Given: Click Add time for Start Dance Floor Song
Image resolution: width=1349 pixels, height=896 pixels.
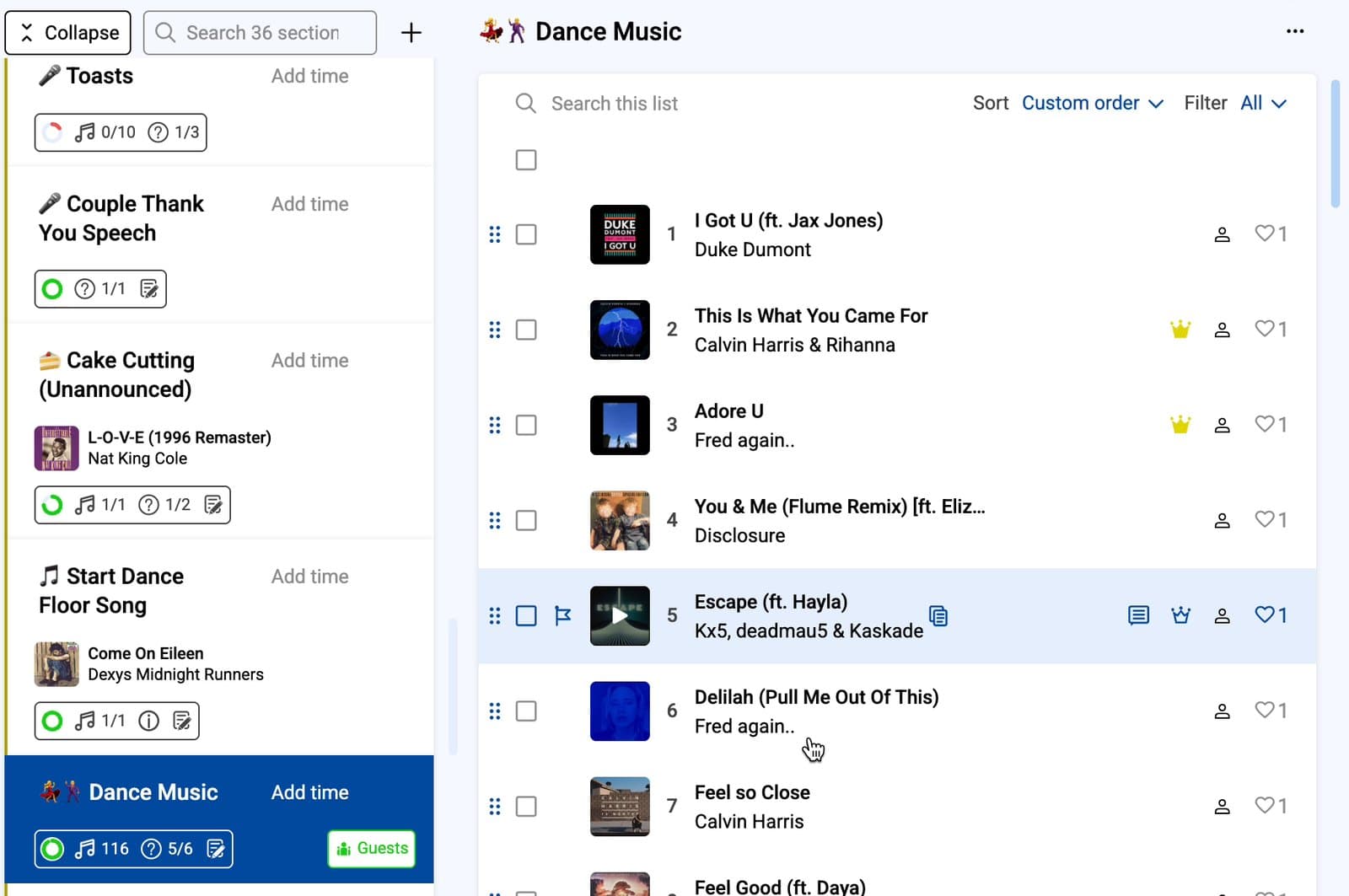Looking at the screenshot, I should [309, 577].
